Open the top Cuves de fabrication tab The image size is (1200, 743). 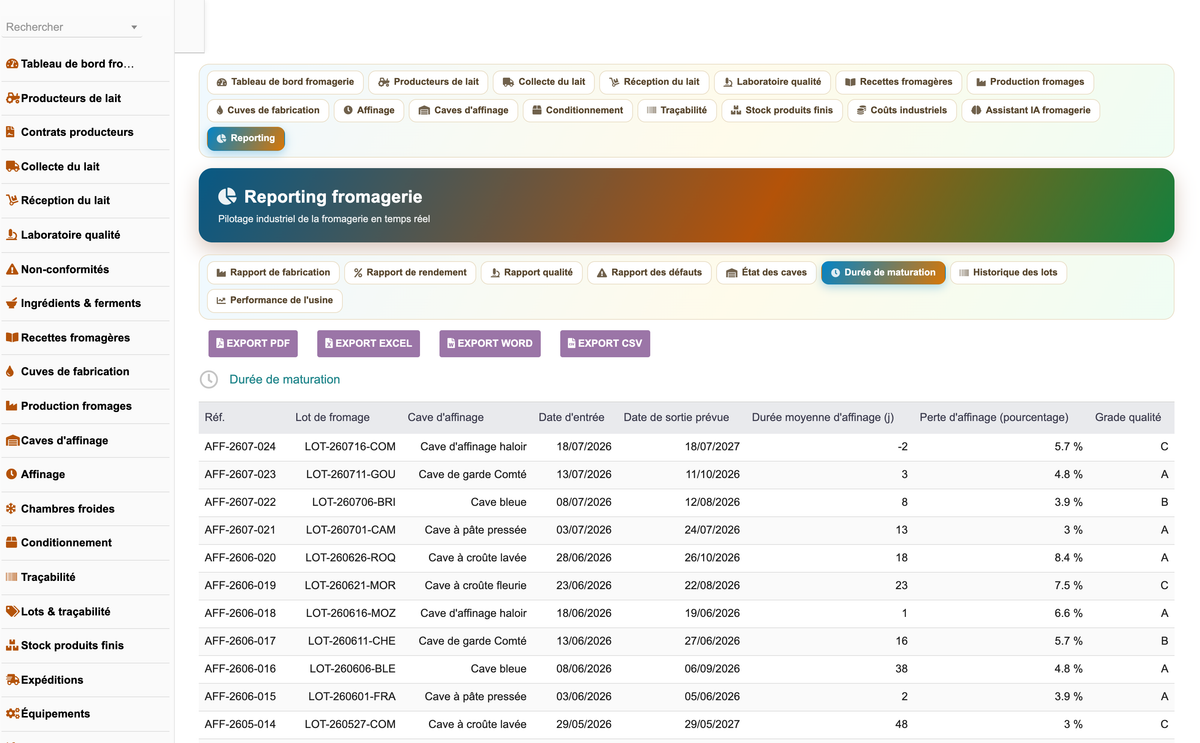[268, 110]
